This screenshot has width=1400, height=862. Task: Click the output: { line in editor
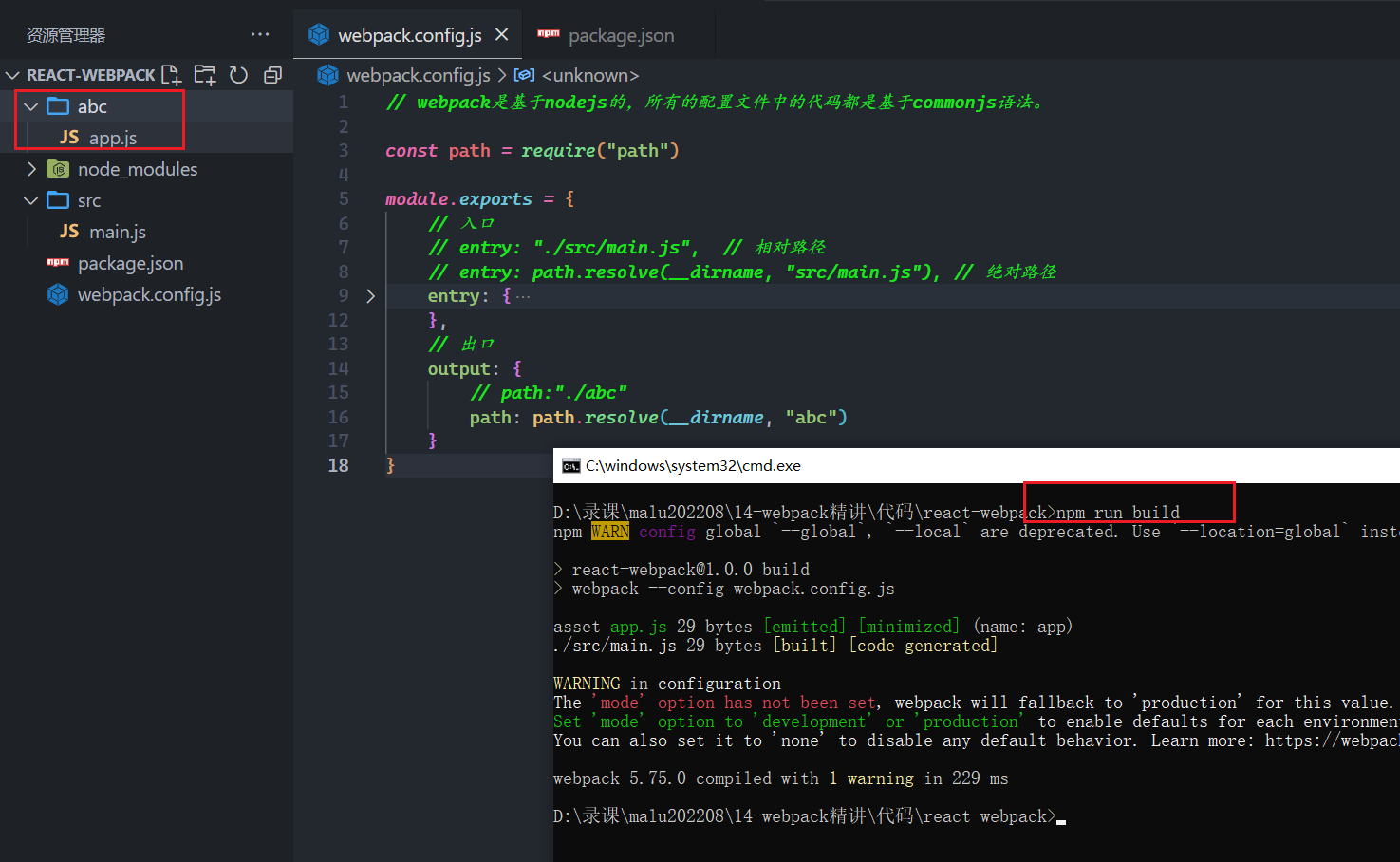click(475, 368)
